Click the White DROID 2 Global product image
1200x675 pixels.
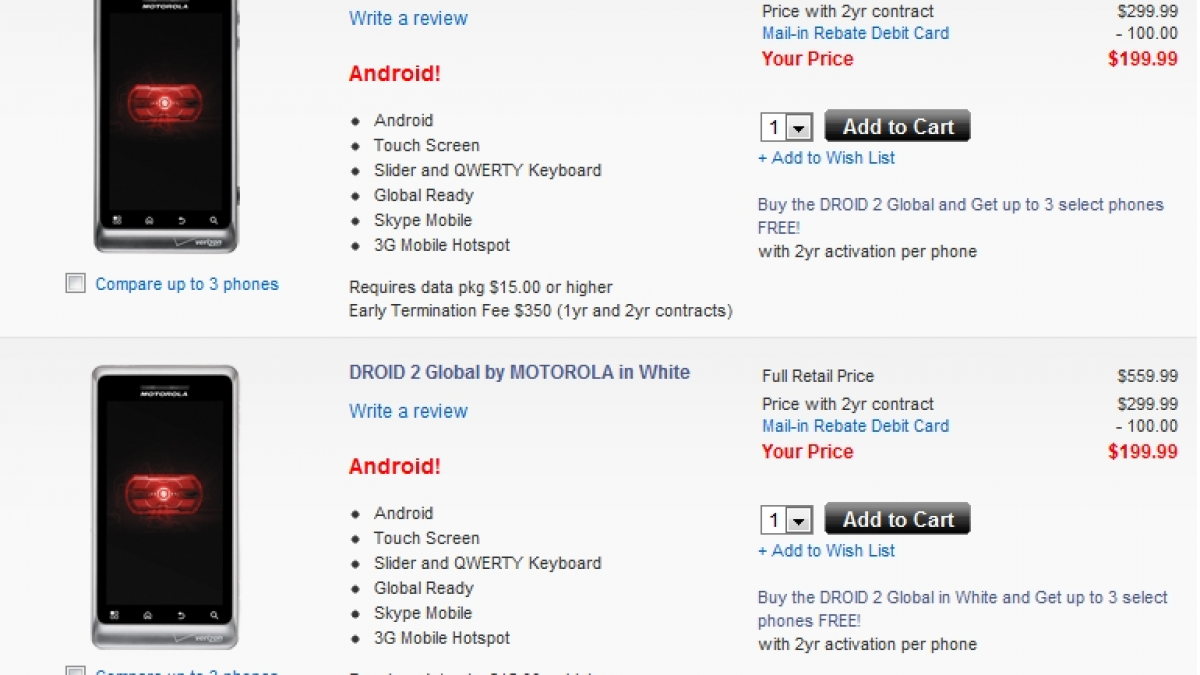[166, 505]
